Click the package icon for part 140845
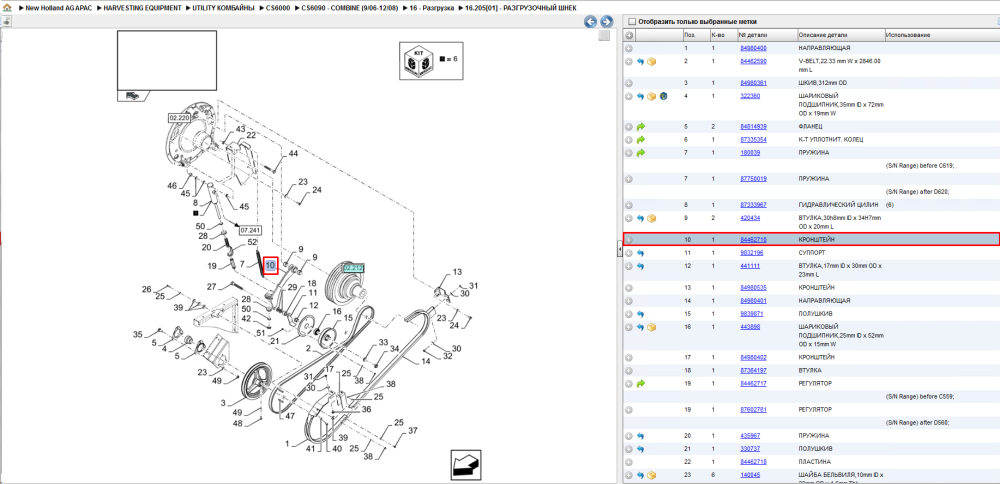 [x=652, y=475]
